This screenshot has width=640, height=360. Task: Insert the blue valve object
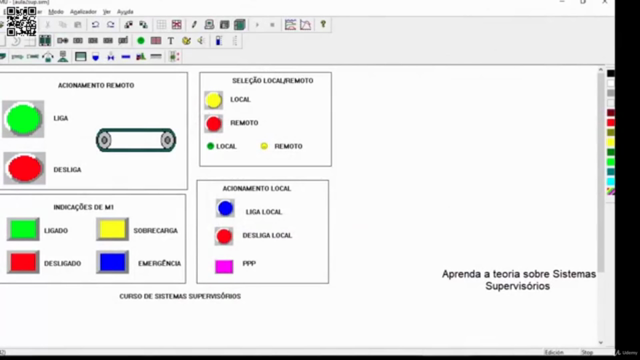[x=111, y=57]
